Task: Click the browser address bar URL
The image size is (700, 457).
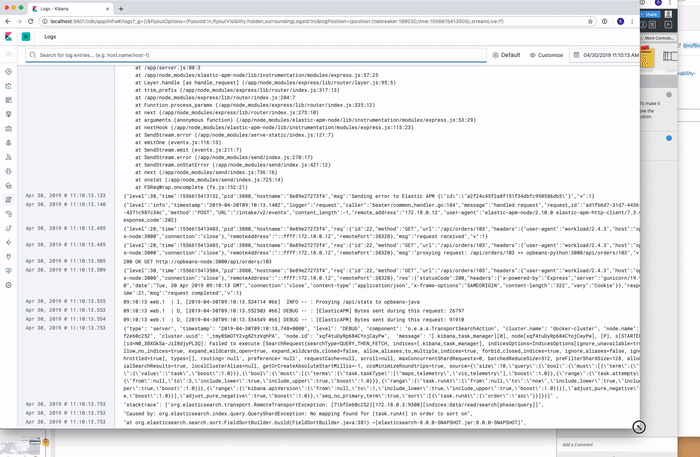Action: tap(277, 21)
